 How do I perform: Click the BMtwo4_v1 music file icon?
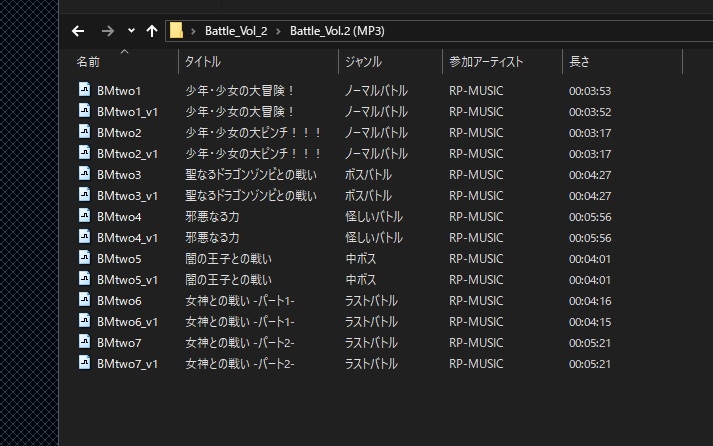pyautogui.click(x=85, y=237)
